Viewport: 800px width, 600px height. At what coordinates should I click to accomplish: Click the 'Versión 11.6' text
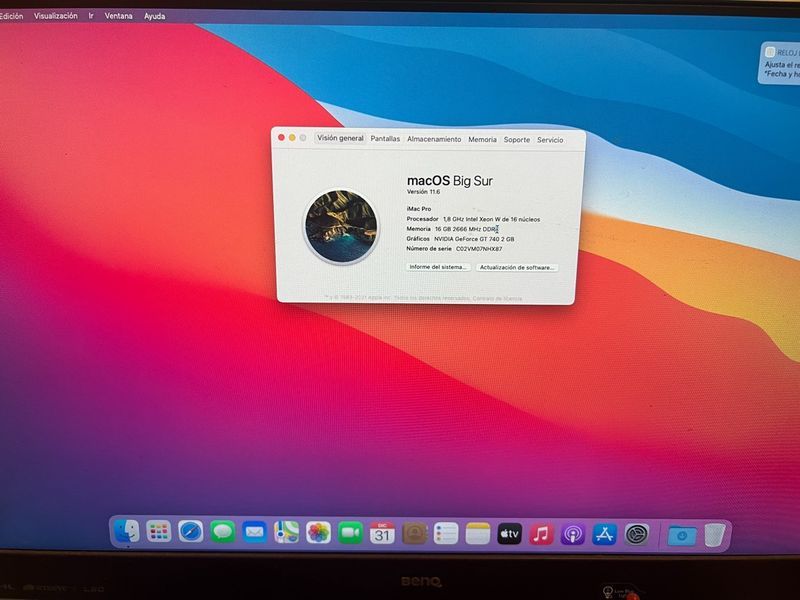(x=423, y=192)
